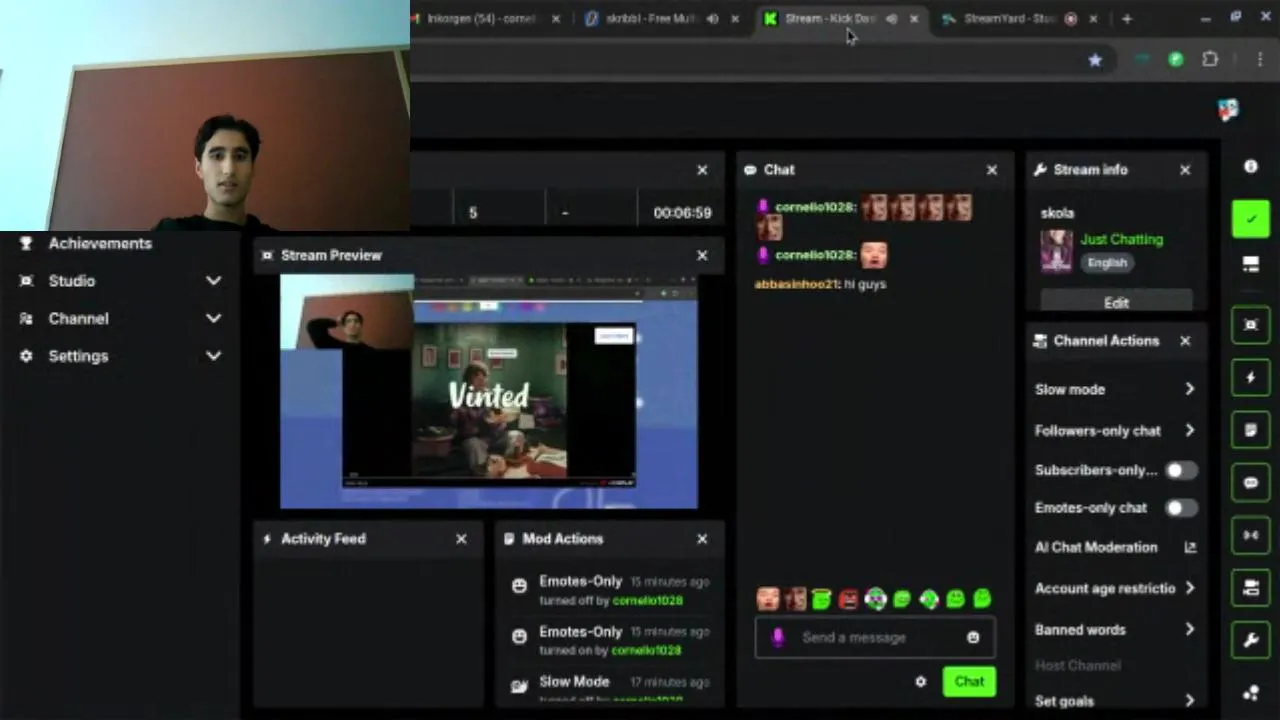Screen dimensions: 1280x720
Task: Open Achievements in left sidebar
Action: [100, 243]
